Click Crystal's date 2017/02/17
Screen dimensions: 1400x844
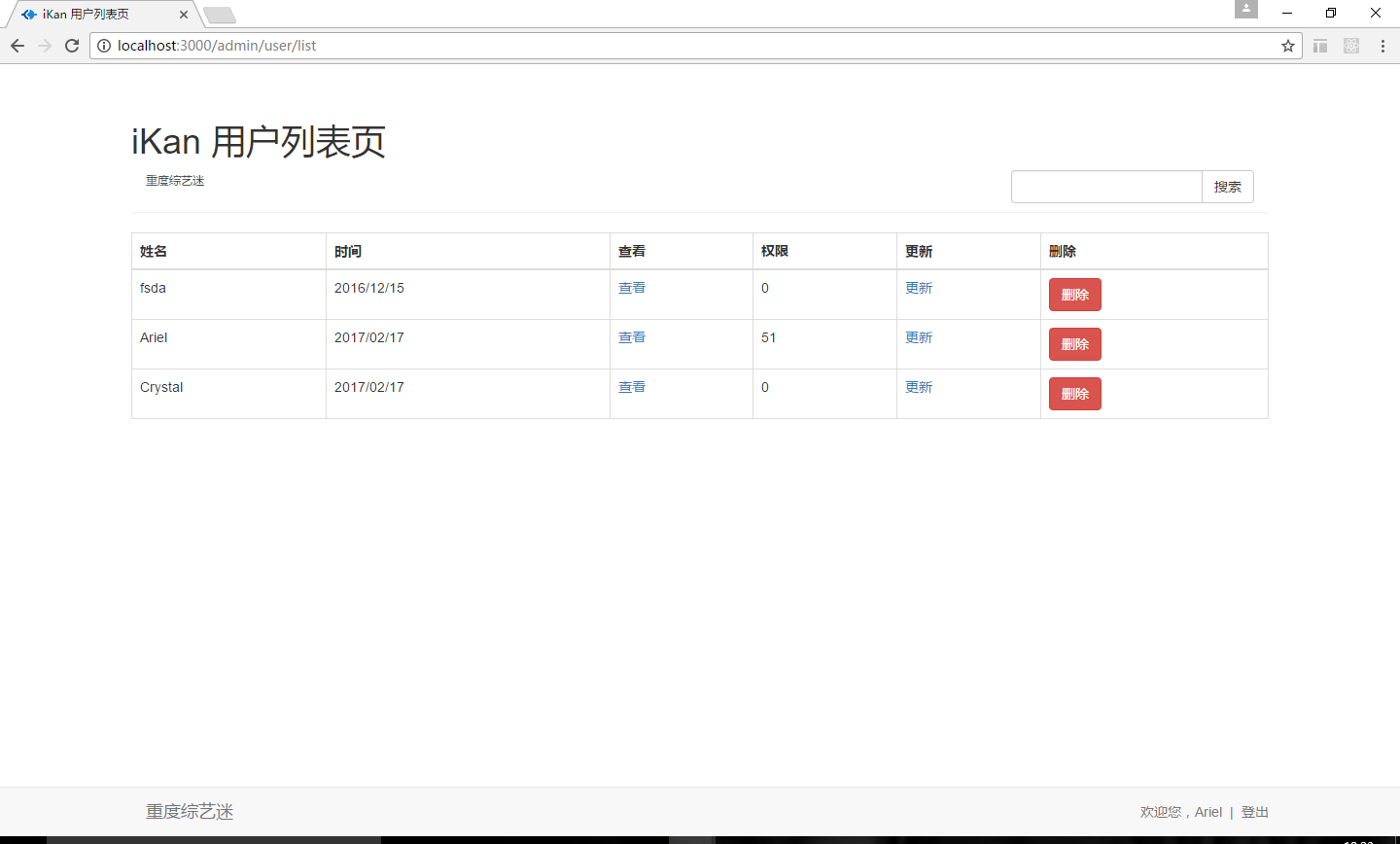click(x=369, y=387)
